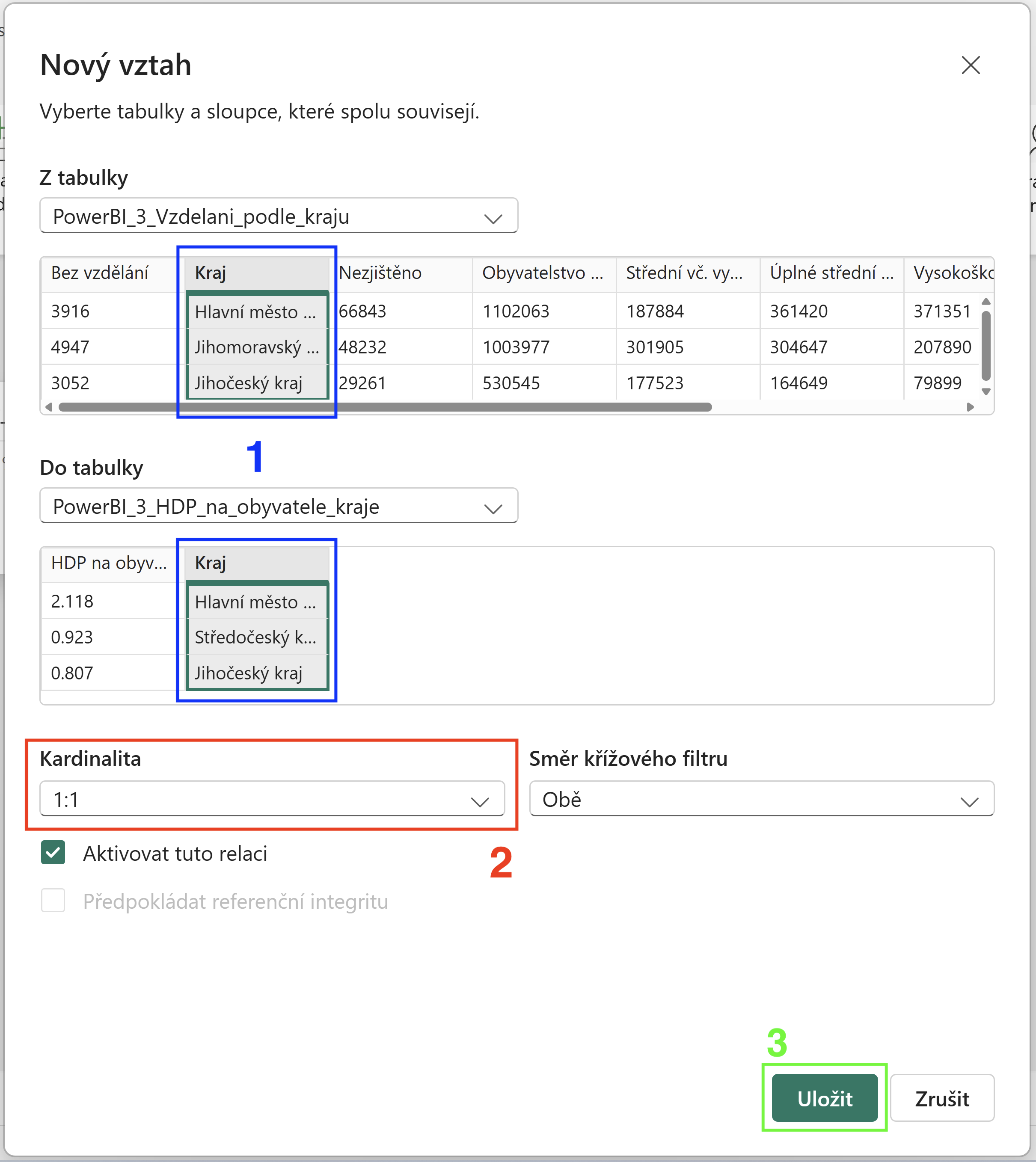The height and width of the screenshot is (1162, 1036).
Task: Expand the Směr křížového filtru dropdown
Action: (762, 799)
